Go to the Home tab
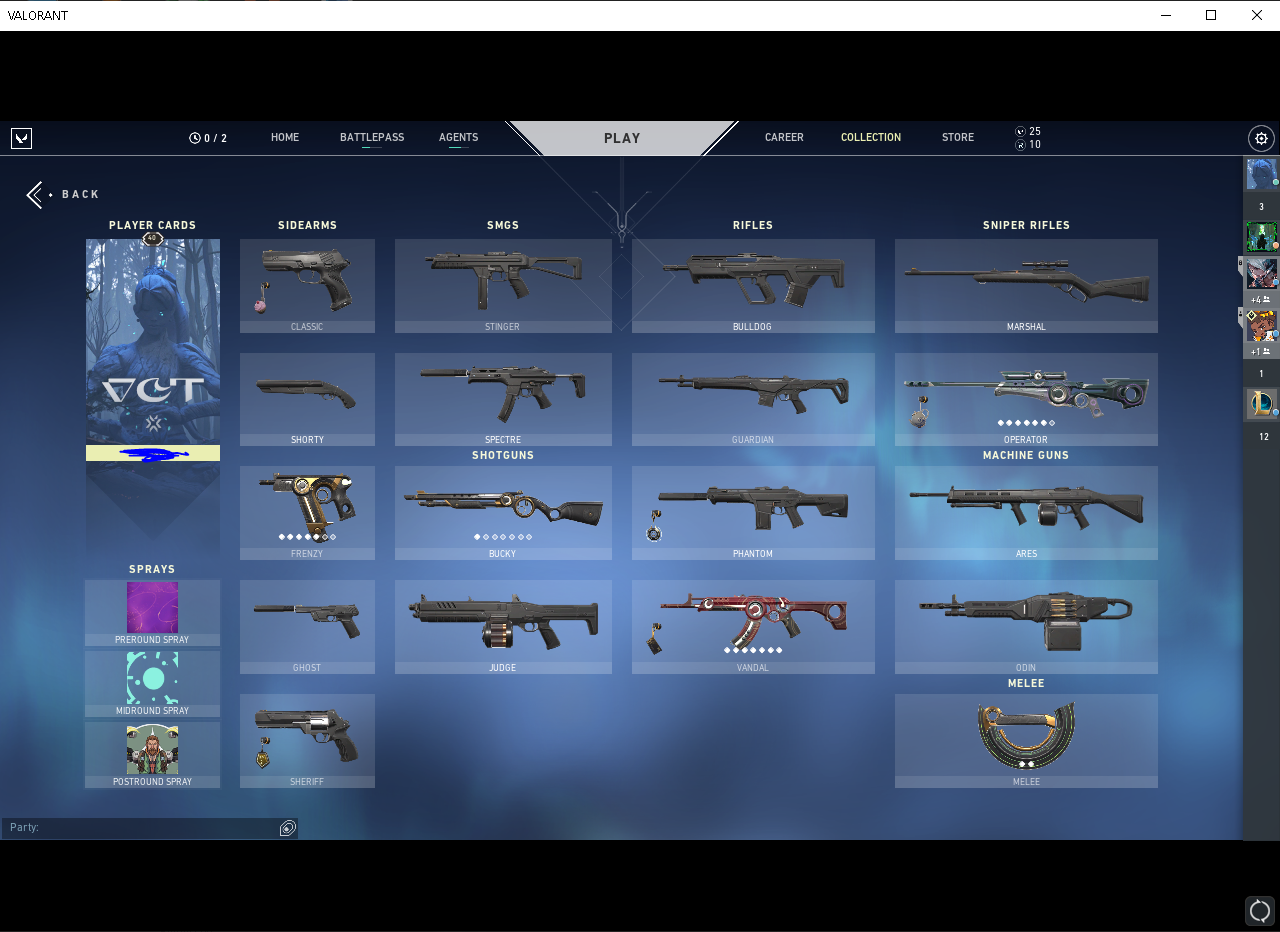 pyautogui.click(x=285, y=138)
